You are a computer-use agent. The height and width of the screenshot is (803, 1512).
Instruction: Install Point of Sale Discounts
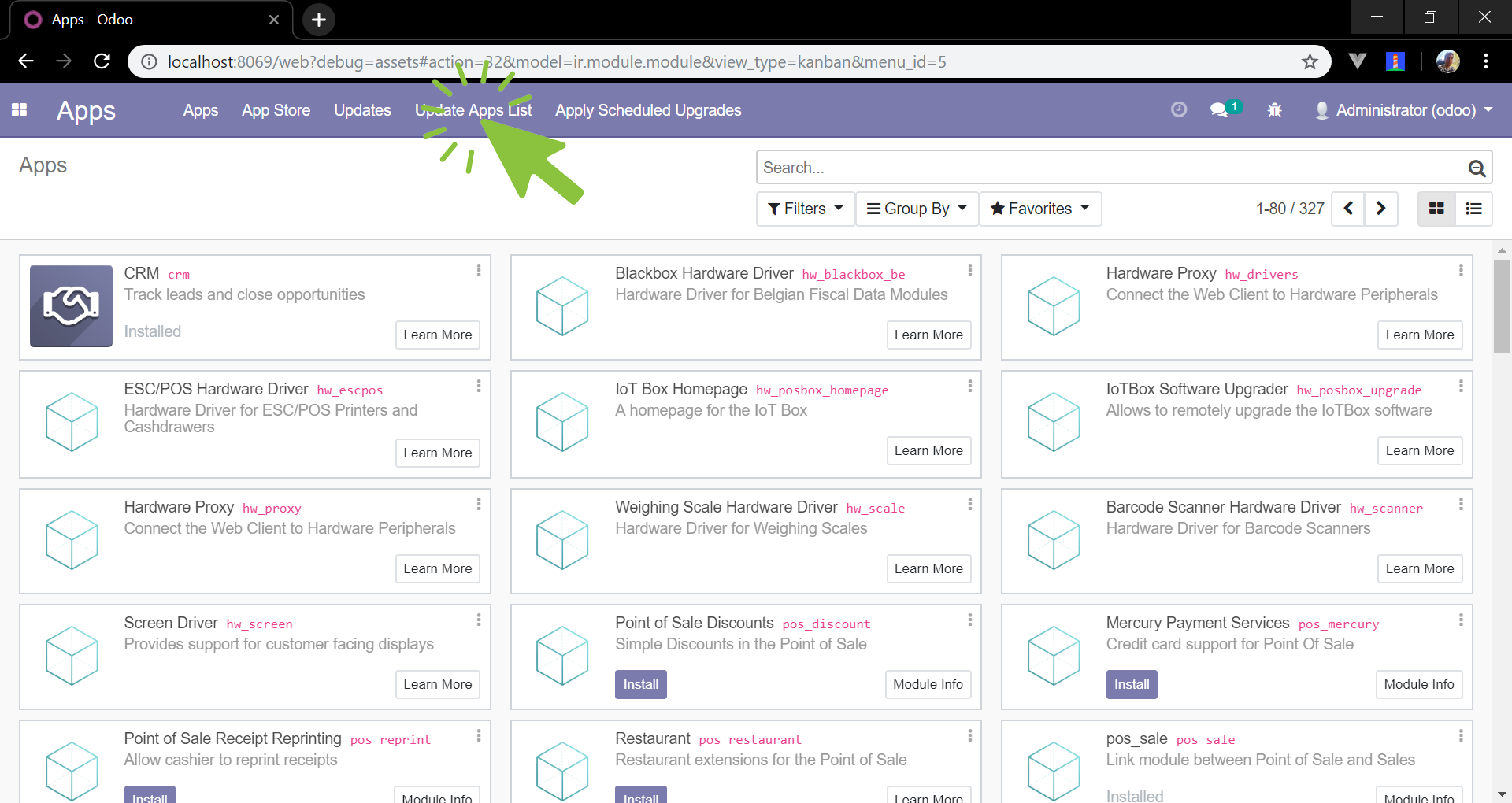(x=641, y=684)
